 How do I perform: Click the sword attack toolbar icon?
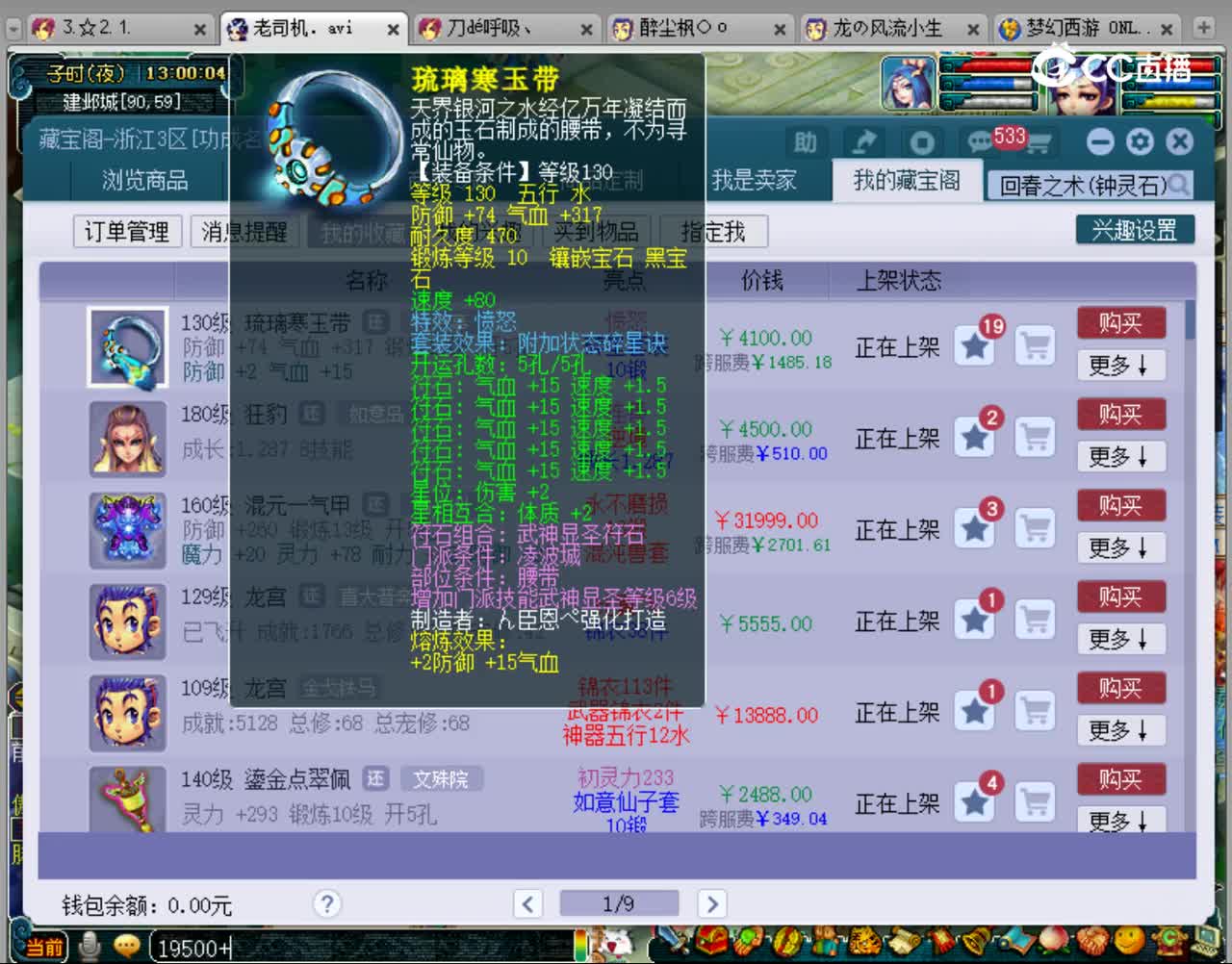coord(674,940)
